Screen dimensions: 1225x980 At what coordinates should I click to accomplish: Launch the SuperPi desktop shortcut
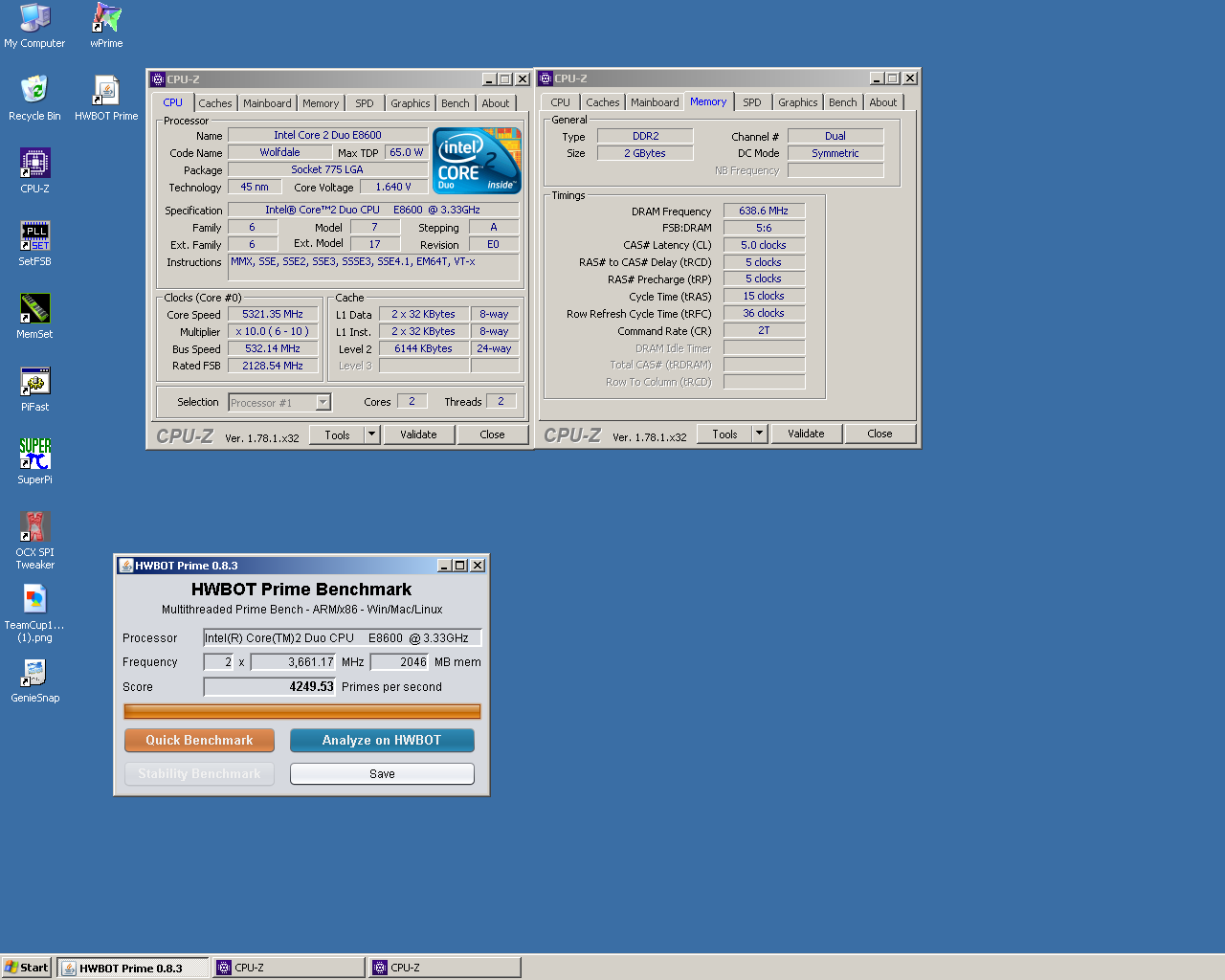pyautogui.click(x=34, y=462)
